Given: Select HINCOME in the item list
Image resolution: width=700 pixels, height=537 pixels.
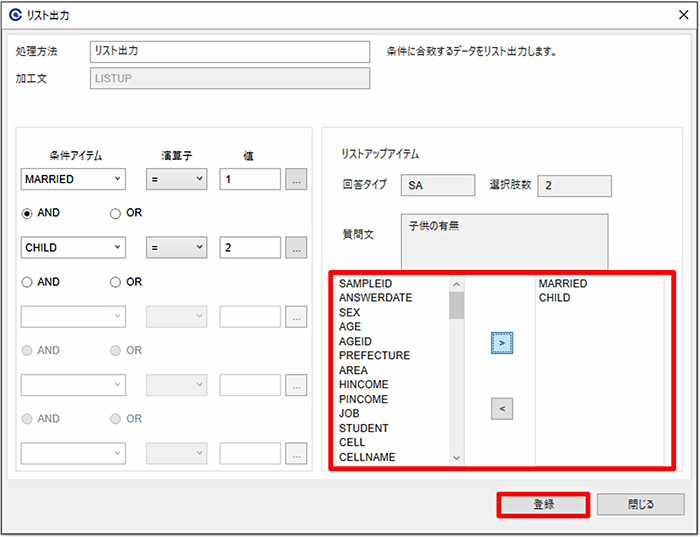Looking at the screenshot, I should [x=364, y=385].
